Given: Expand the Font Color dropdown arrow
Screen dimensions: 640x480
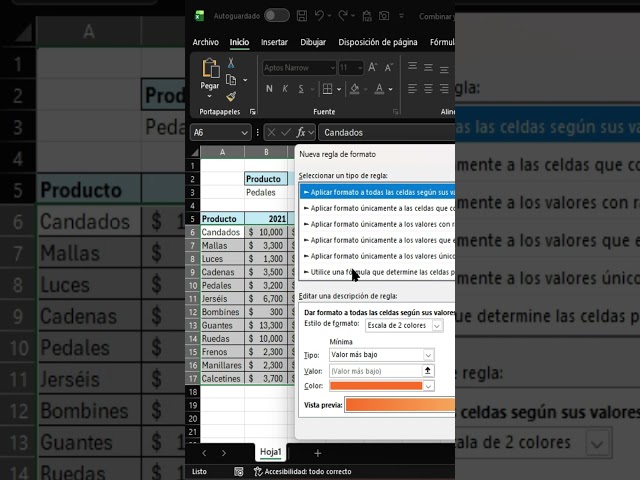Looking at the screenshot, I should [x=391, y=89].
